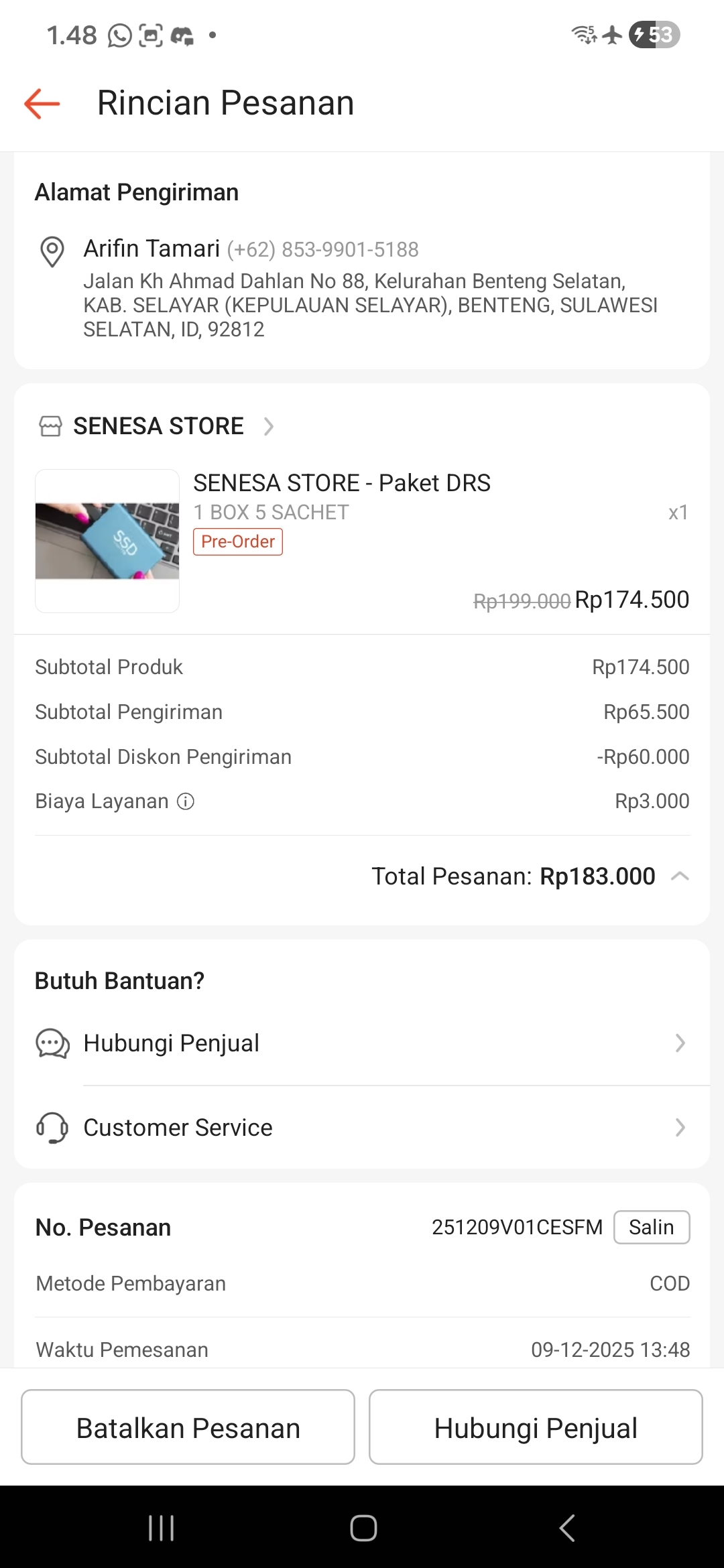Tap the orange back arrow icon
Viewport: 724px width, 1568px height.
click(42, 104)
